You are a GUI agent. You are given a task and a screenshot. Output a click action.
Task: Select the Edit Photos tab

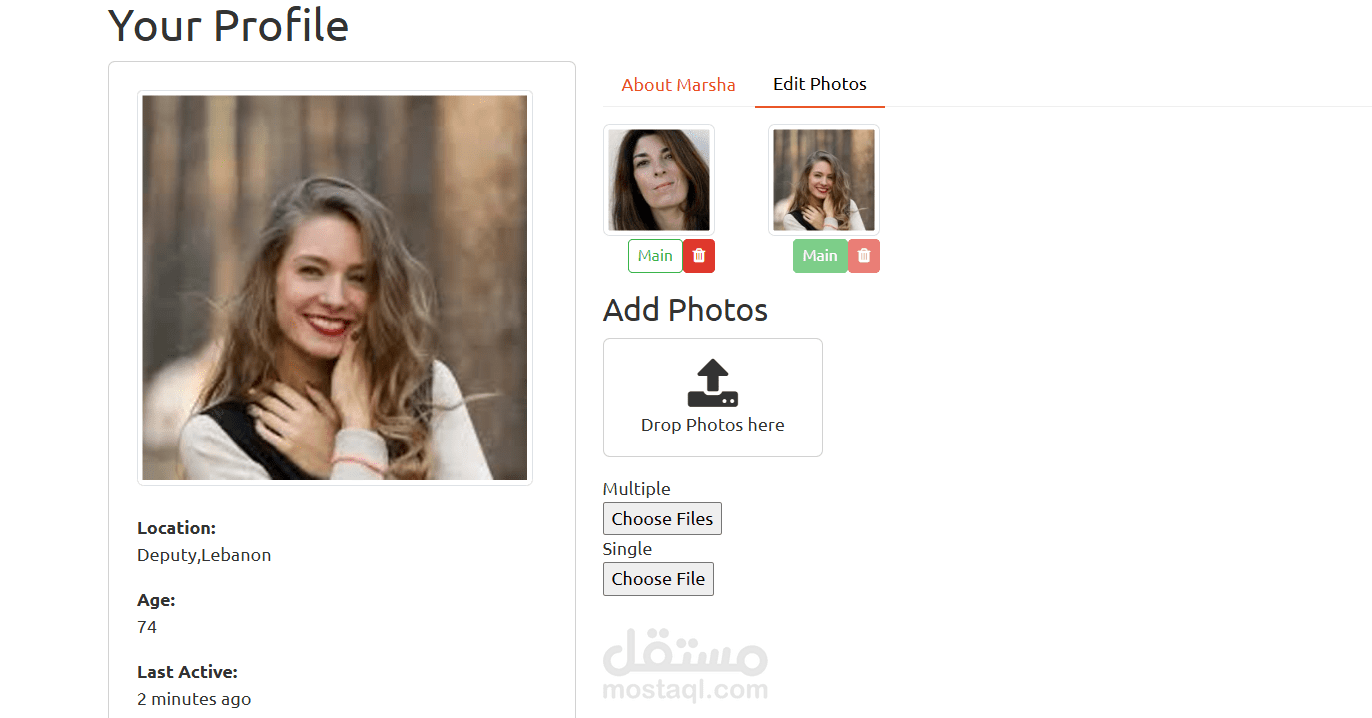click(820, 84)
